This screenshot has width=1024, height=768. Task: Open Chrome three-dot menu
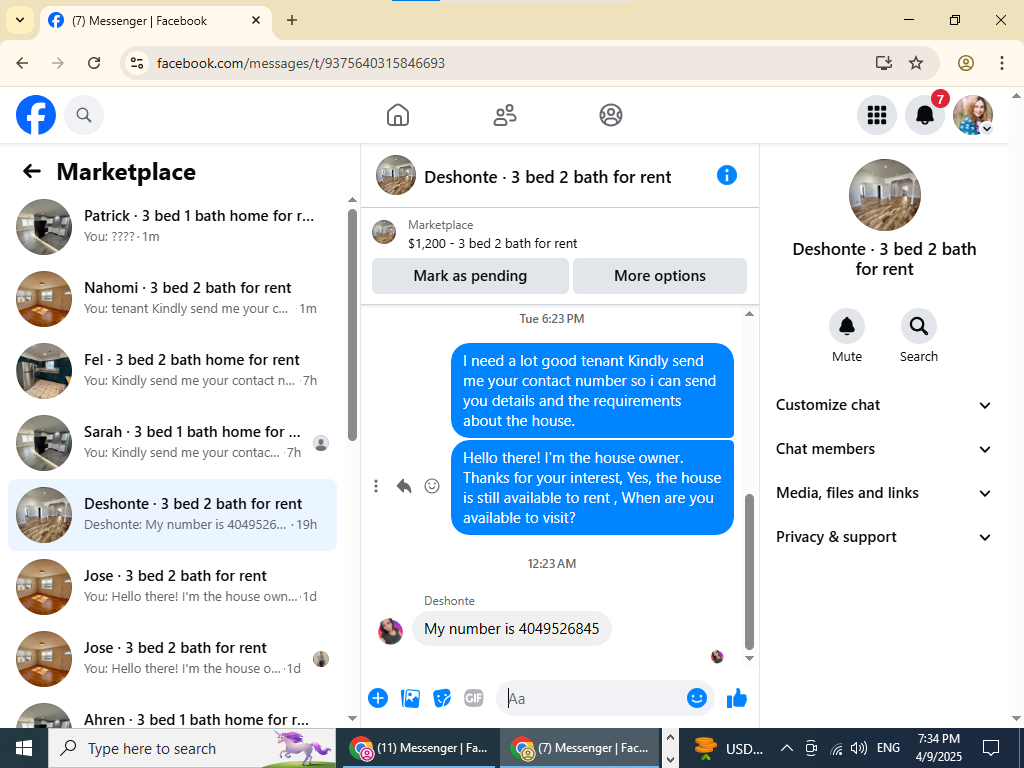1002,63
